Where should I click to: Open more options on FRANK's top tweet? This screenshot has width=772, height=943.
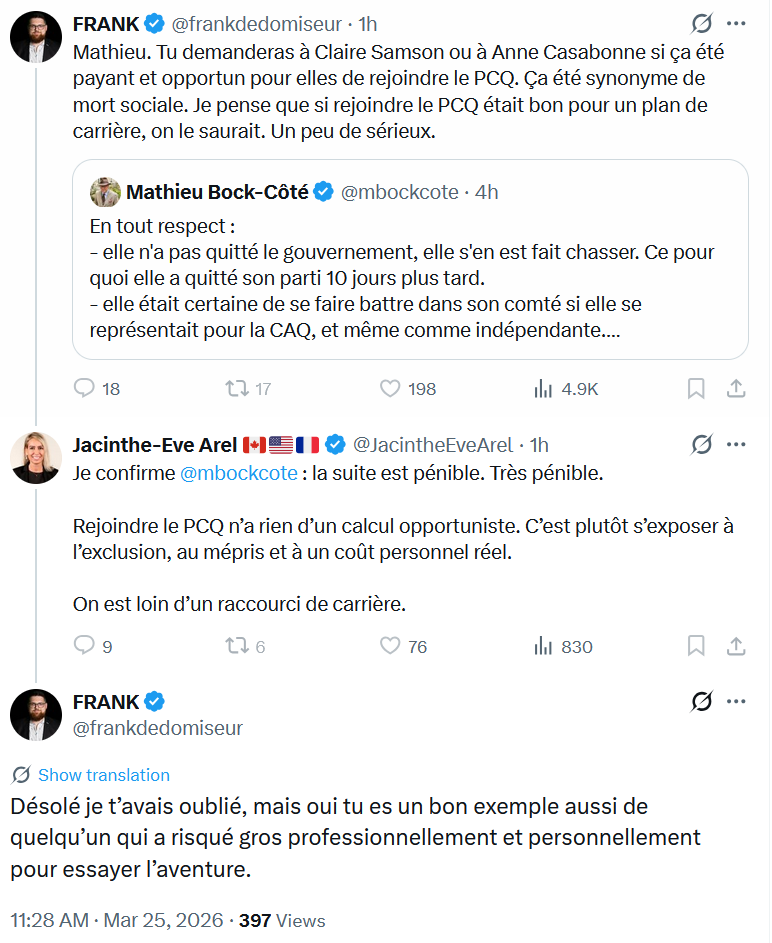(736, 23)
